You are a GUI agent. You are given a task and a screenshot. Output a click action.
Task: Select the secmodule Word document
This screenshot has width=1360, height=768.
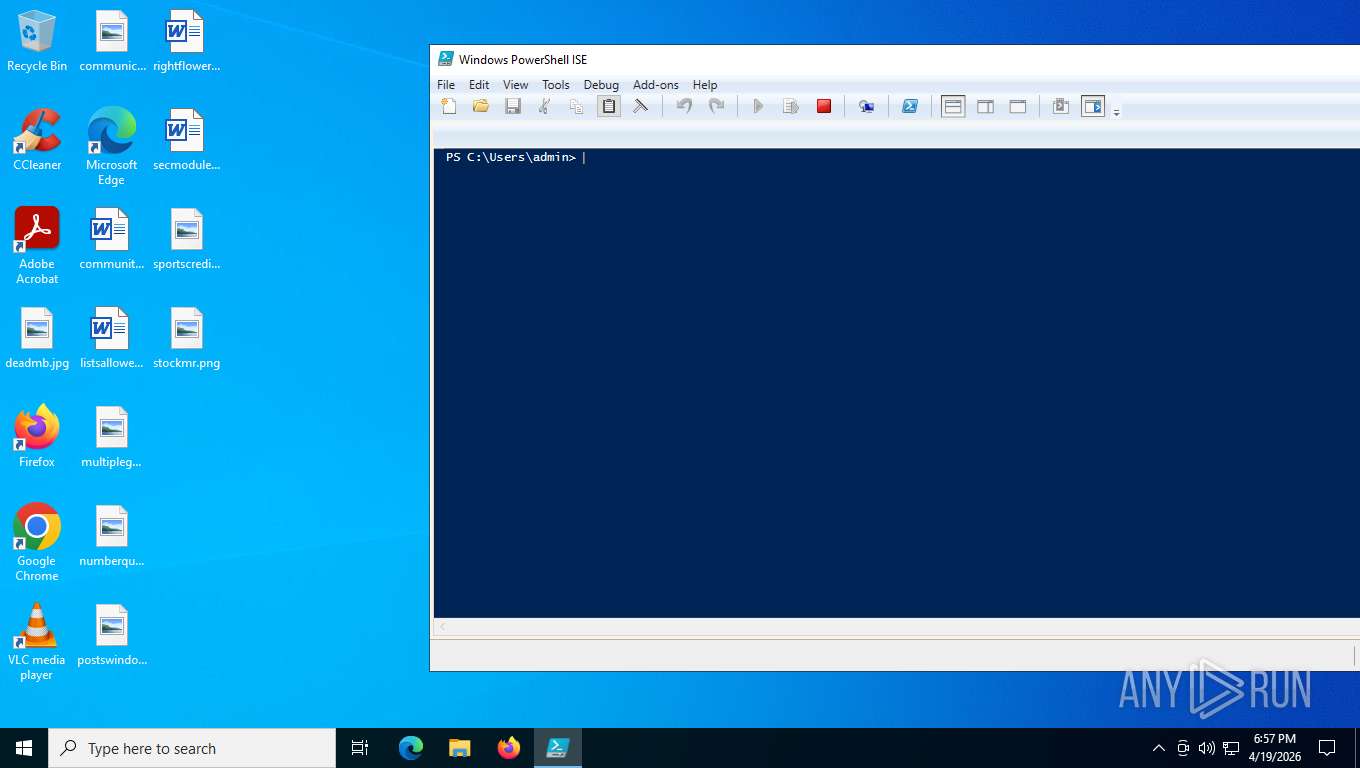click(186, 140)
